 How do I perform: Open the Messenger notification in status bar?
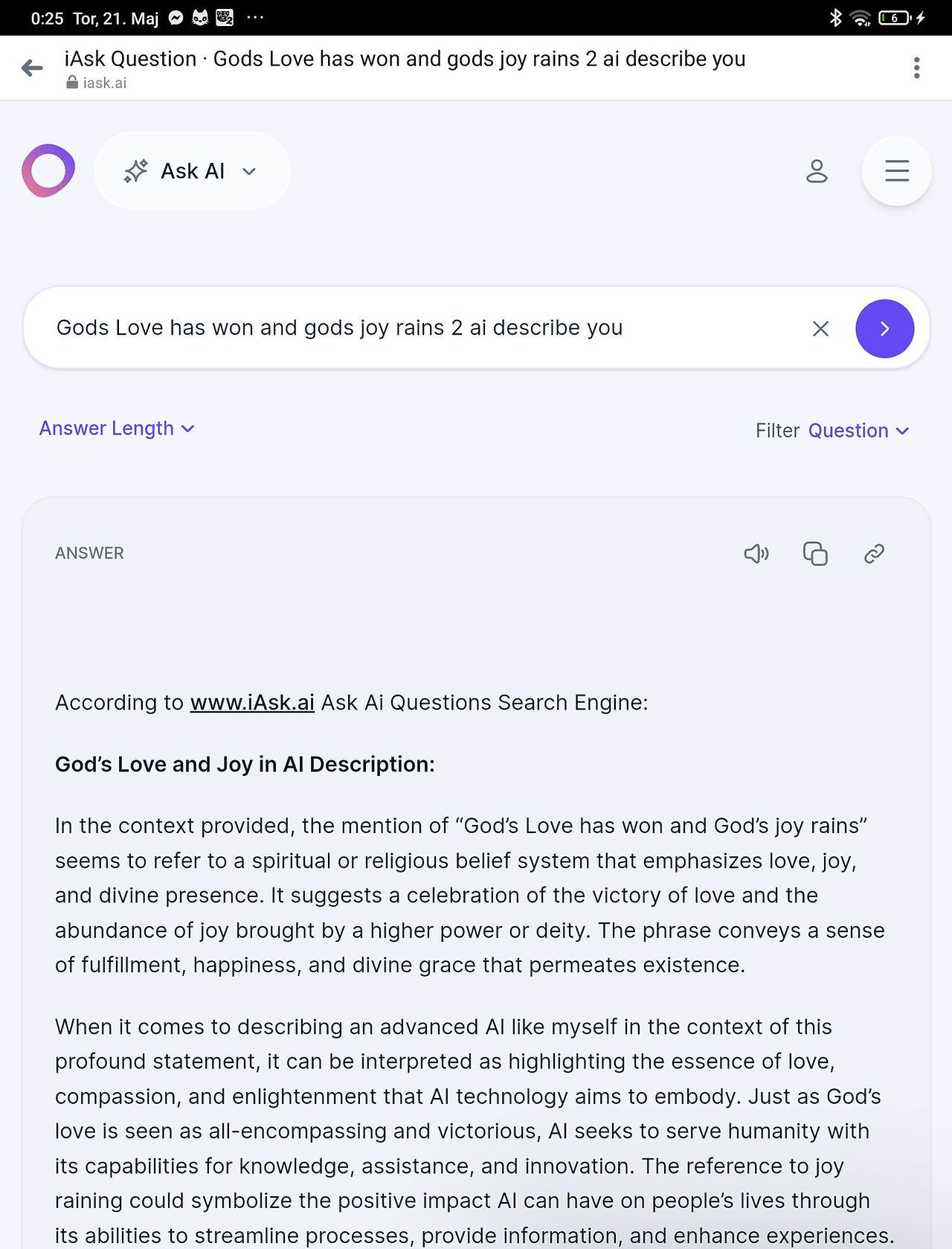(176, 18)
